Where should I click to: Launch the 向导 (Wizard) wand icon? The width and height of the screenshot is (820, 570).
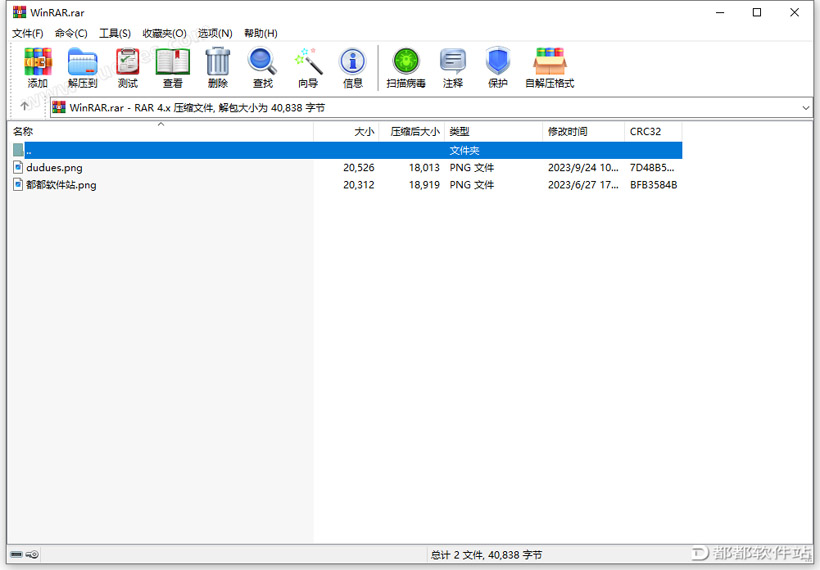click(x=308, y=68)
